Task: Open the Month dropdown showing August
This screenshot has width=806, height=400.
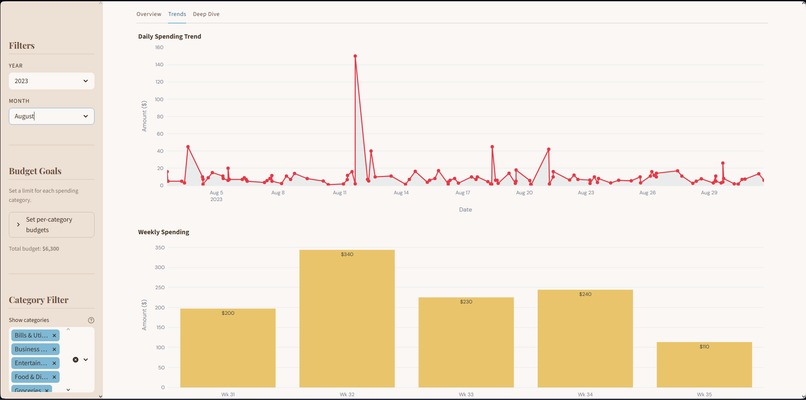Action: (x=51, y=116)
